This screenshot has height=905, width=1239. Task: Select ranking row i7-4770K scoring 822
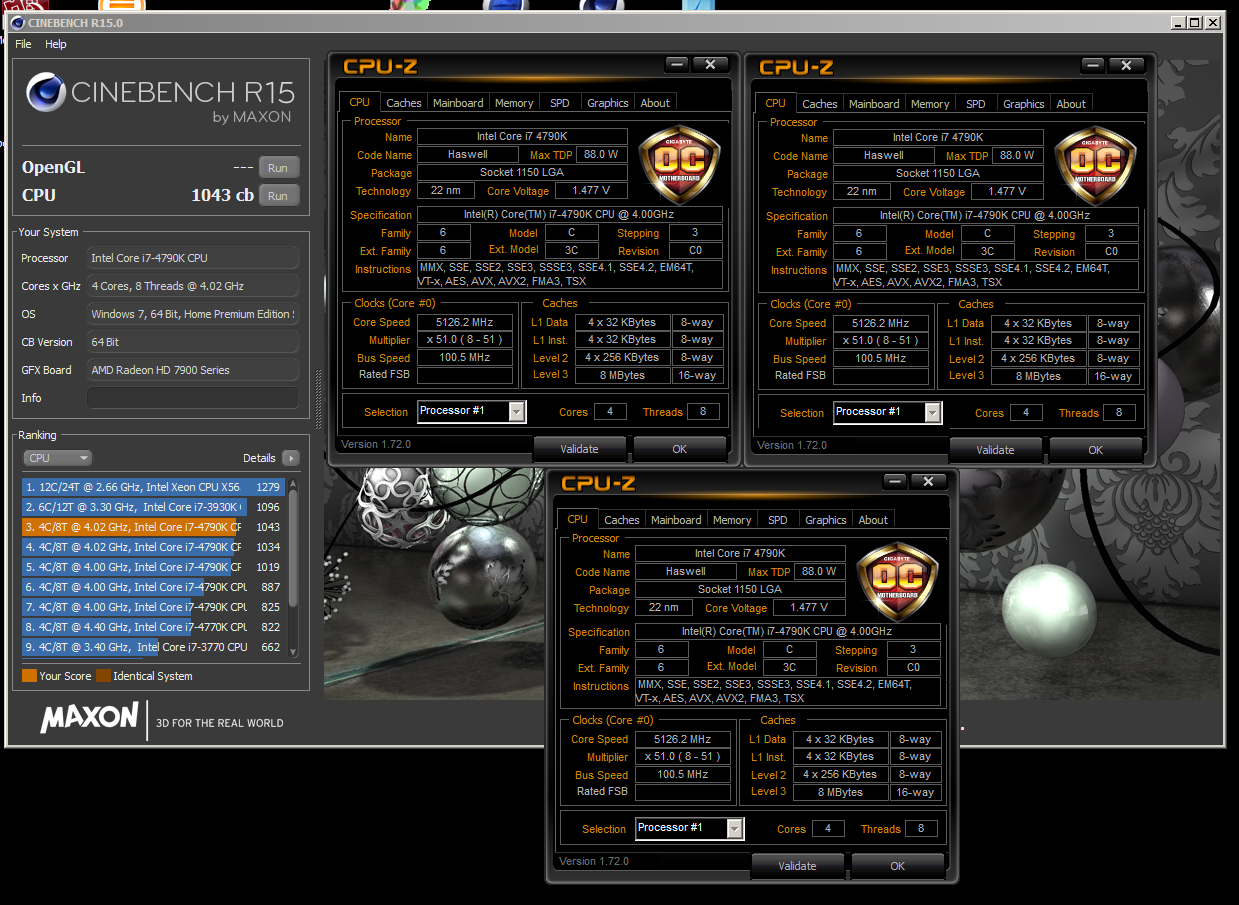(x=154, y=627)
